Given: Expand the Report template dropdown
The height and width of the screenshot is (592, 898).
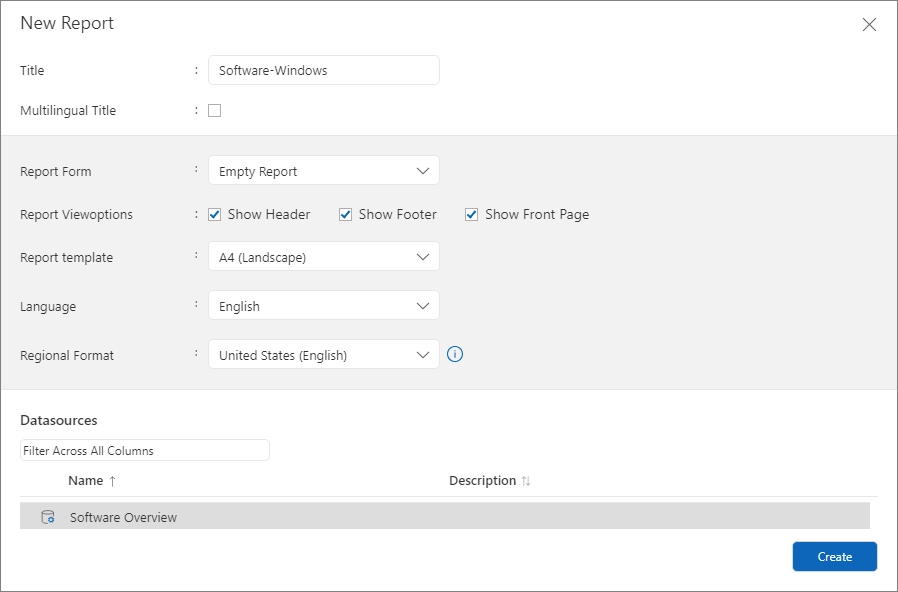Looking at the screenshot, I should (323, 257).
